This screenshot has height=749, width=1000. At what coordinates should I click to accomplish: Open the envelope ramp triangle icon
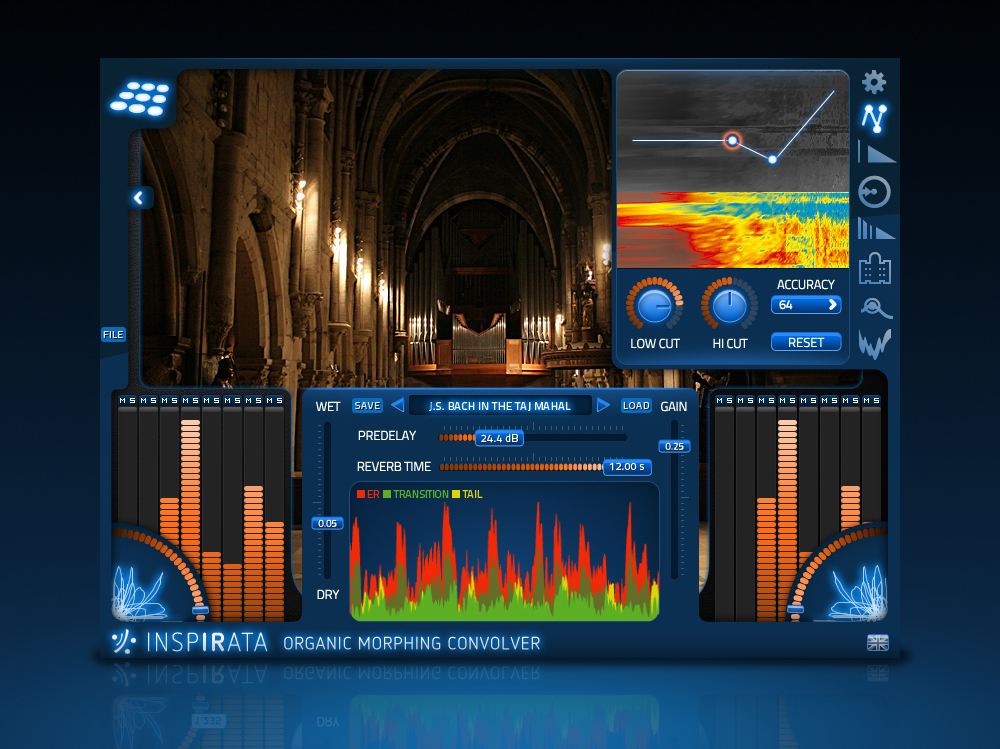[877, 153]
